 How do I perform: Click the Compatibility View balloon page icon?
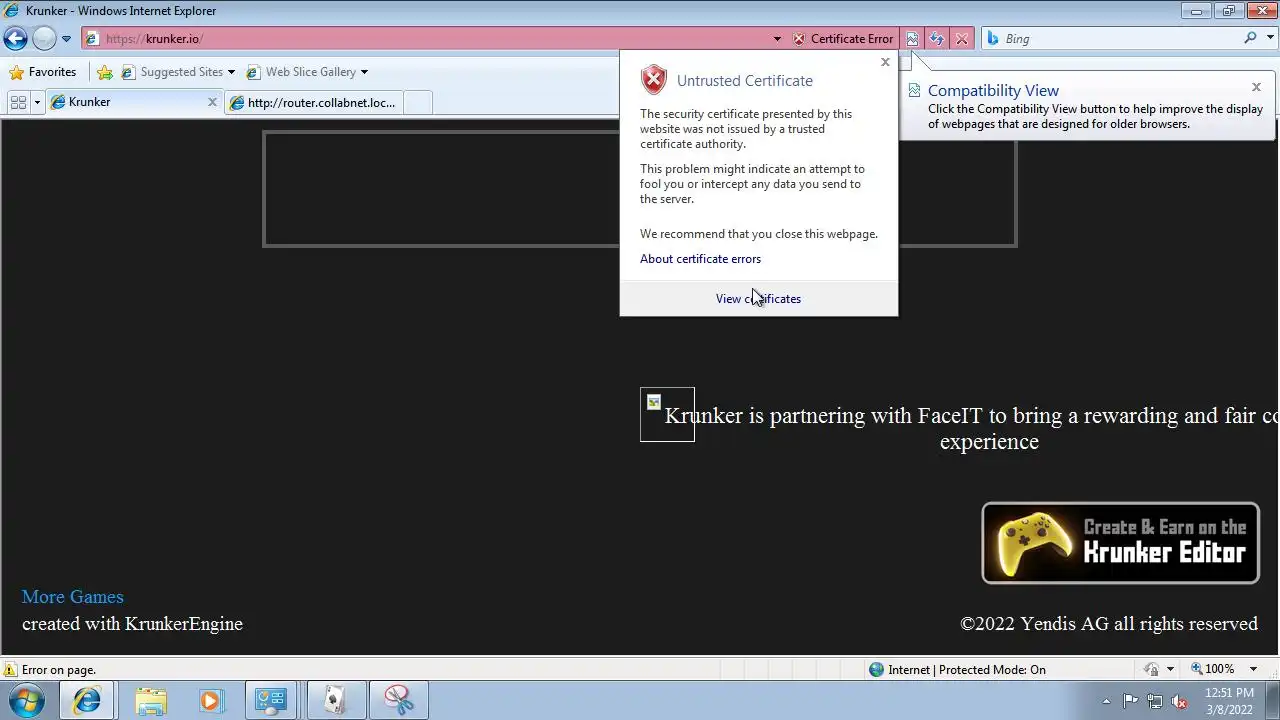[x=914, y=90]
